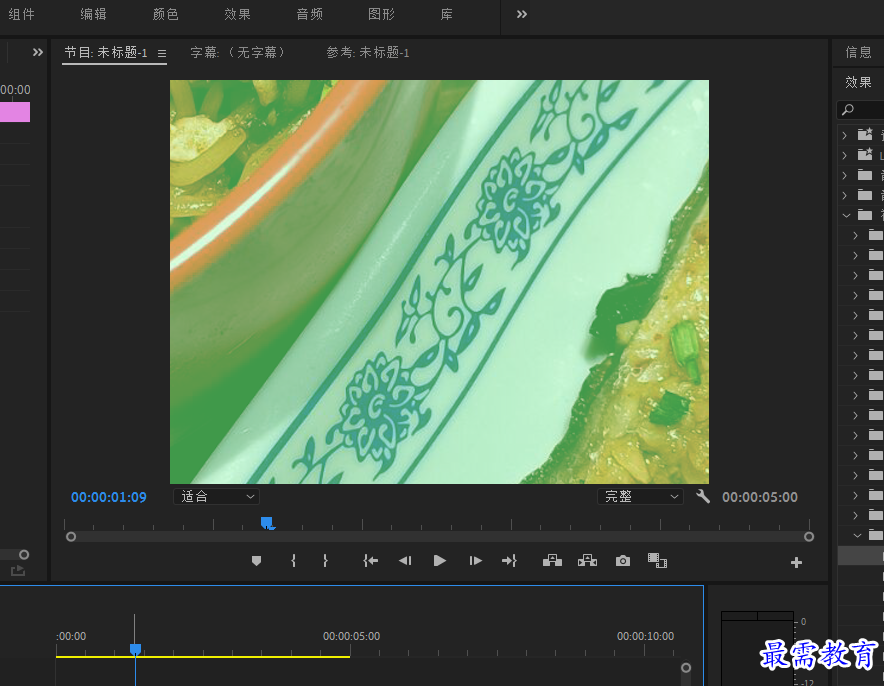Expand the fourth folder in effects list

pos(845,196)
